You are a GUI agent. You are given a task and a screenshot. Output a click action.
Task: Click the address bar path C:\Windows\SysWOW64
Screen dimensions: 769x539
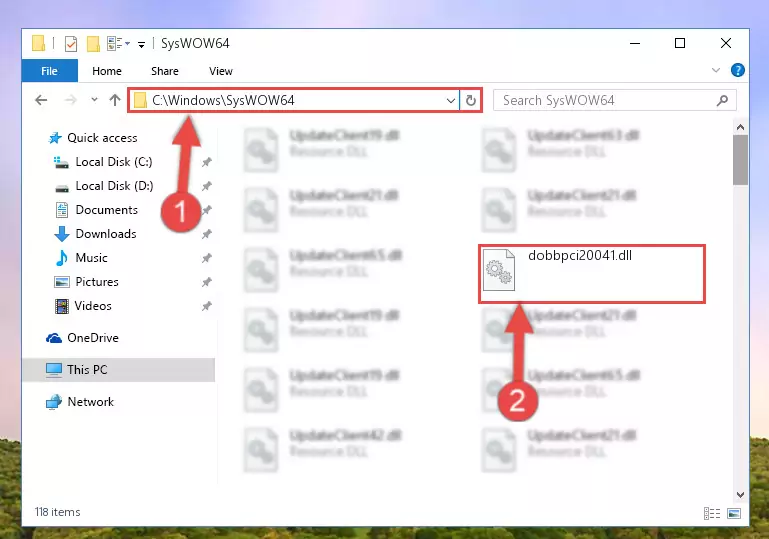223,101
